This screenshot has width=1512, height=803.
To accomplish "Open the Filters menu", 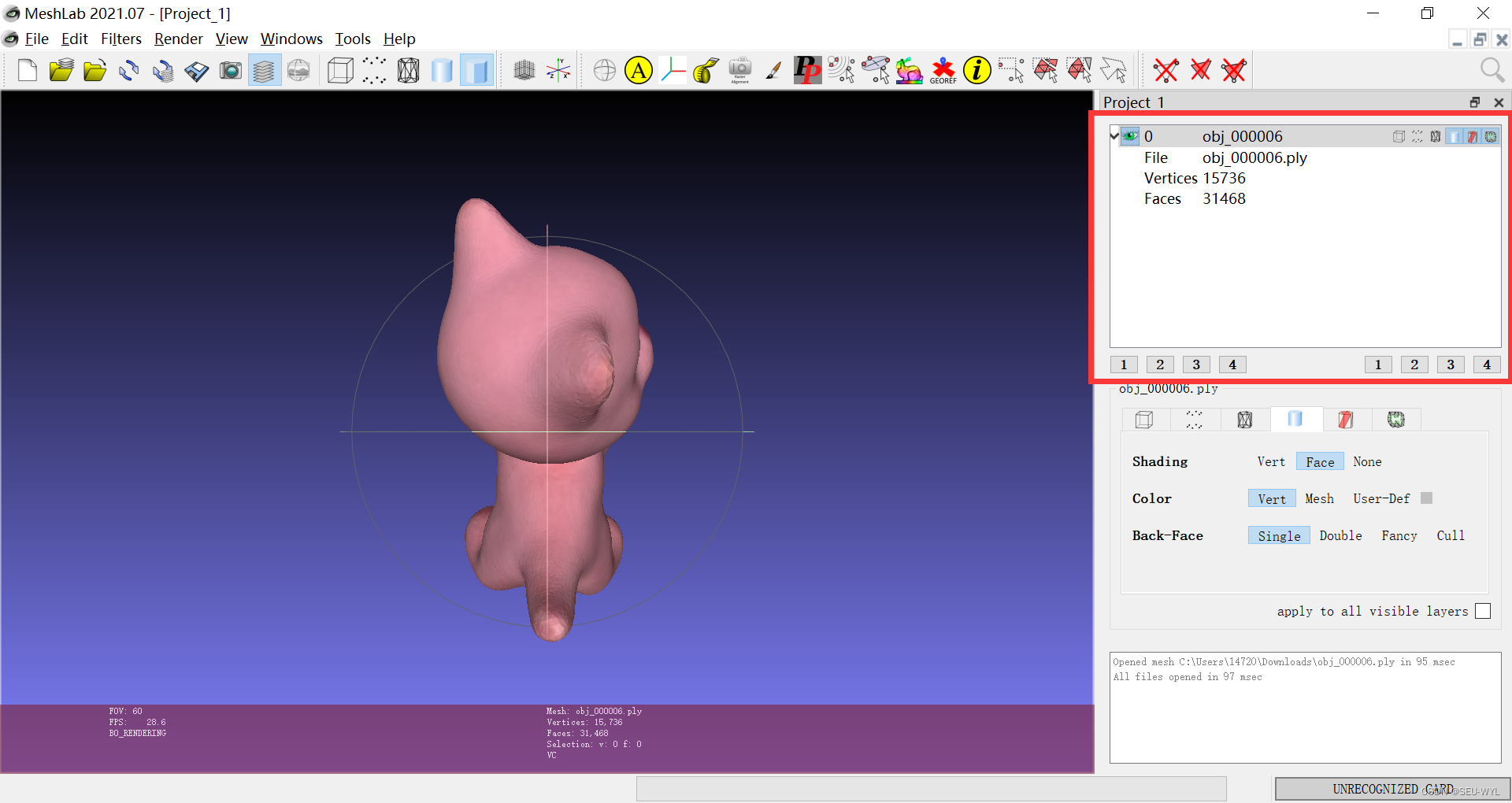I will click(x=120, y=39).
